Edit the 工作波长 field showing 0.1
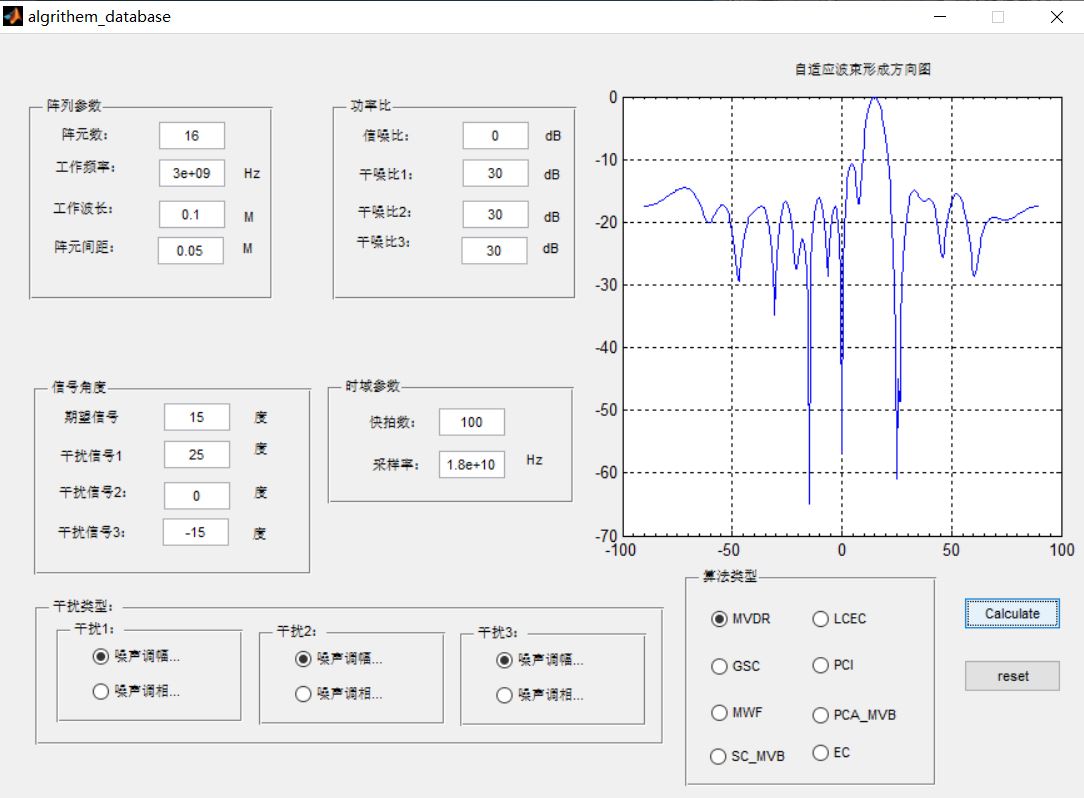 191,214
